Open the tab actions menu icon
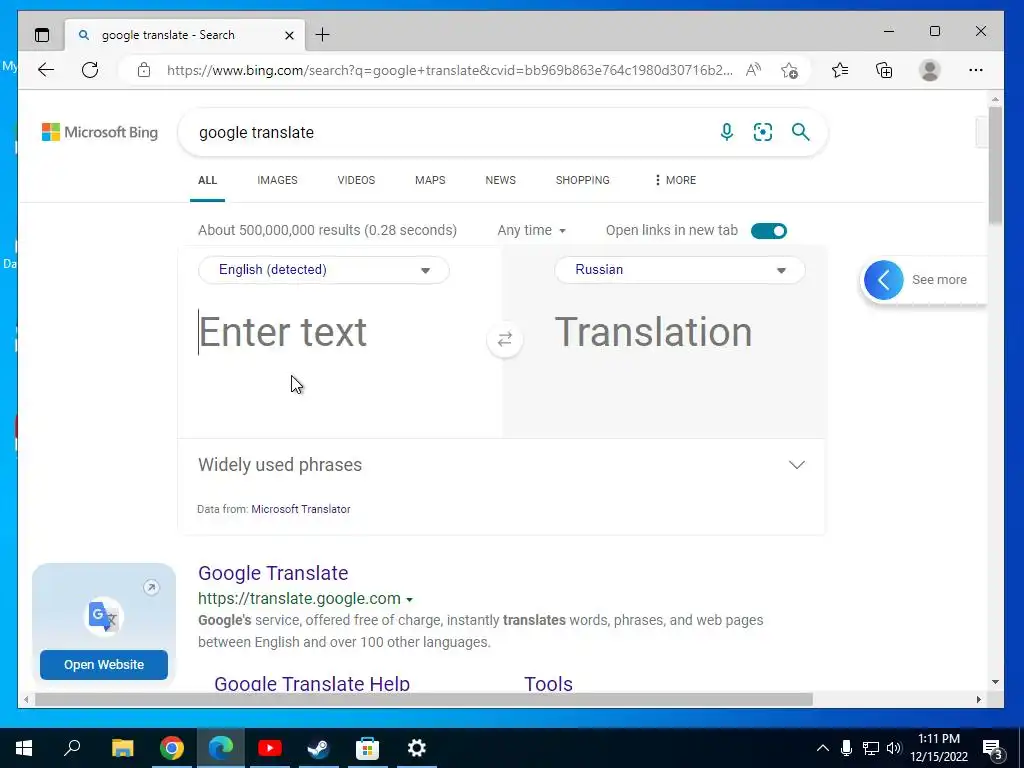This screenshot has width=1024, height=768. (42, 35)
